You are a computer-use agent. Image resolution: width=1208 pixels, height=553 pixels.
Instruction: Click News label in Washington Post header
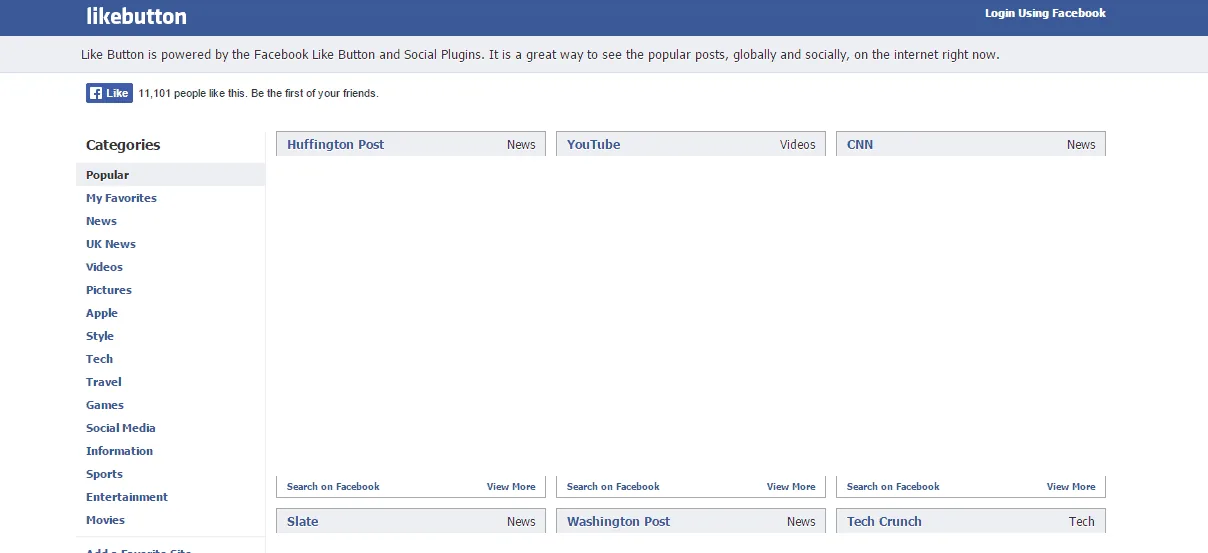click(x=801, y=521)
